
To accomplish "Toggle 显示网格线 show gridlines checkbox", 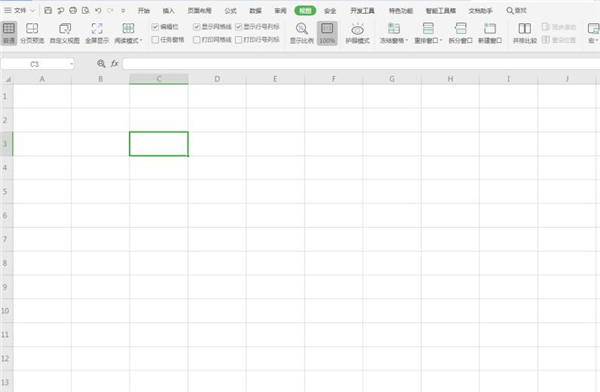I will 197,27.
